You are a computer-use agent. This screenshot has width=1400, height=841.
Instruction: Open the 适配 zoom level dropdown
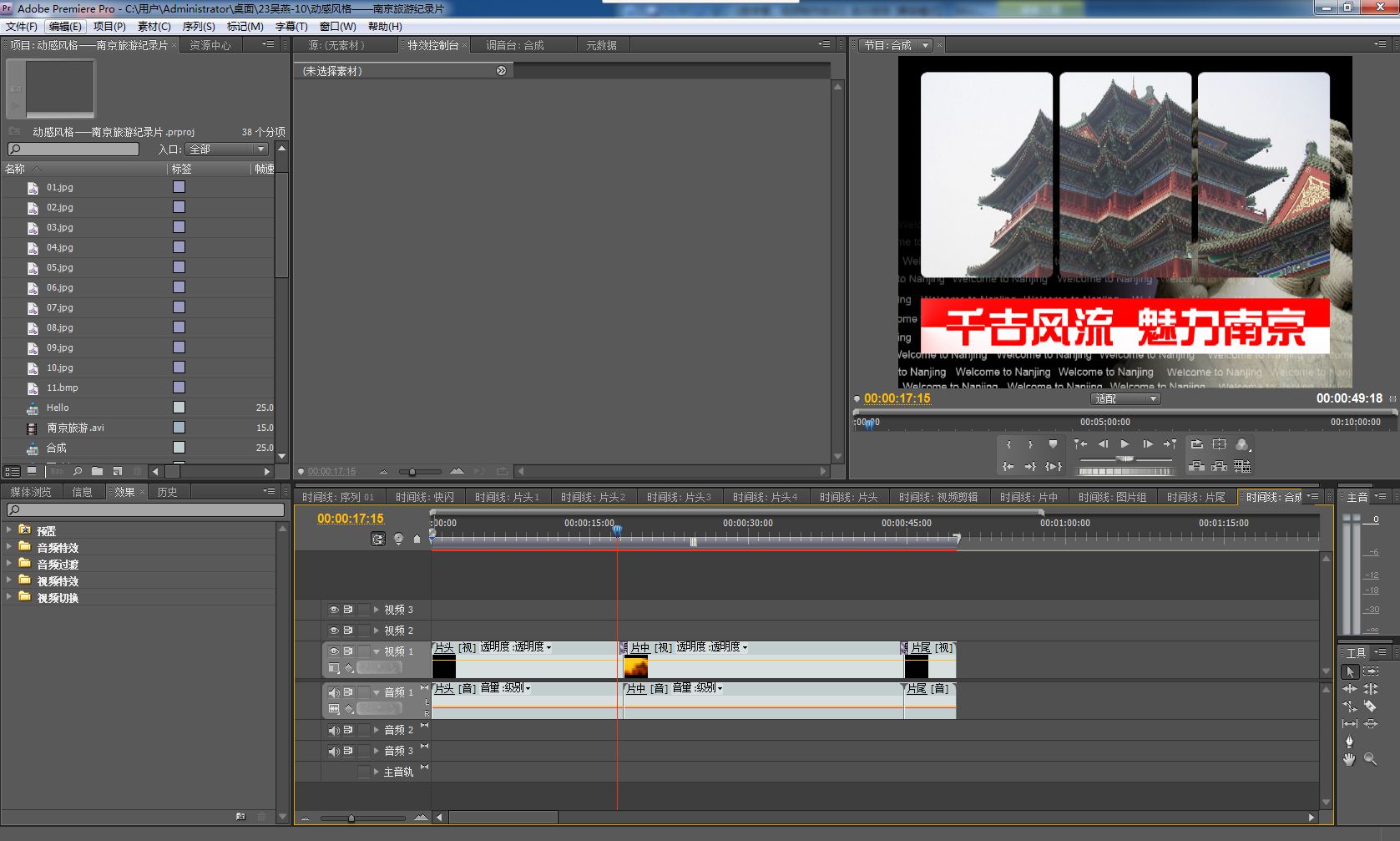[1125, 399]
